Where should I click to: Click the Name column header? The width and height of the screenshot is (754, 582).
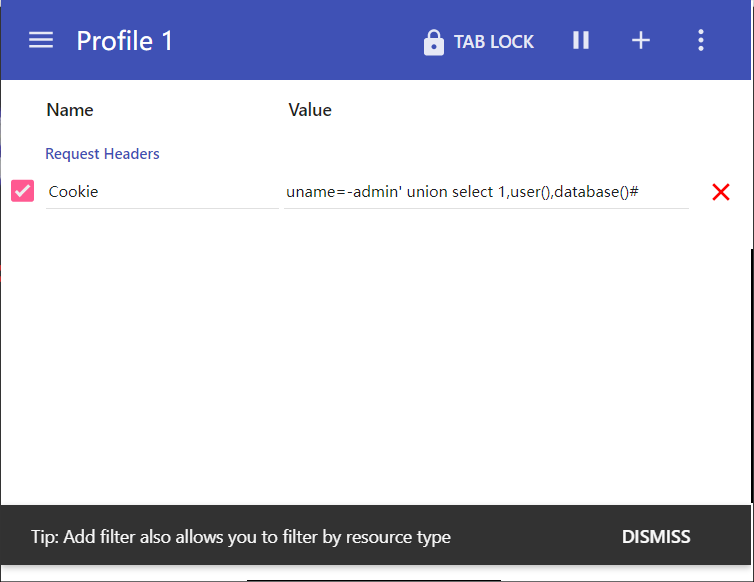[70, 110]
